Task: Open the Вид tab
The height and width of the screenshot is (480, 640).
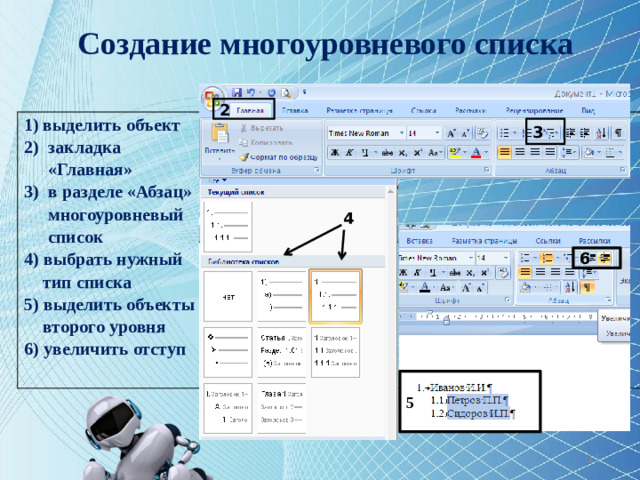Action: (588, 111)
